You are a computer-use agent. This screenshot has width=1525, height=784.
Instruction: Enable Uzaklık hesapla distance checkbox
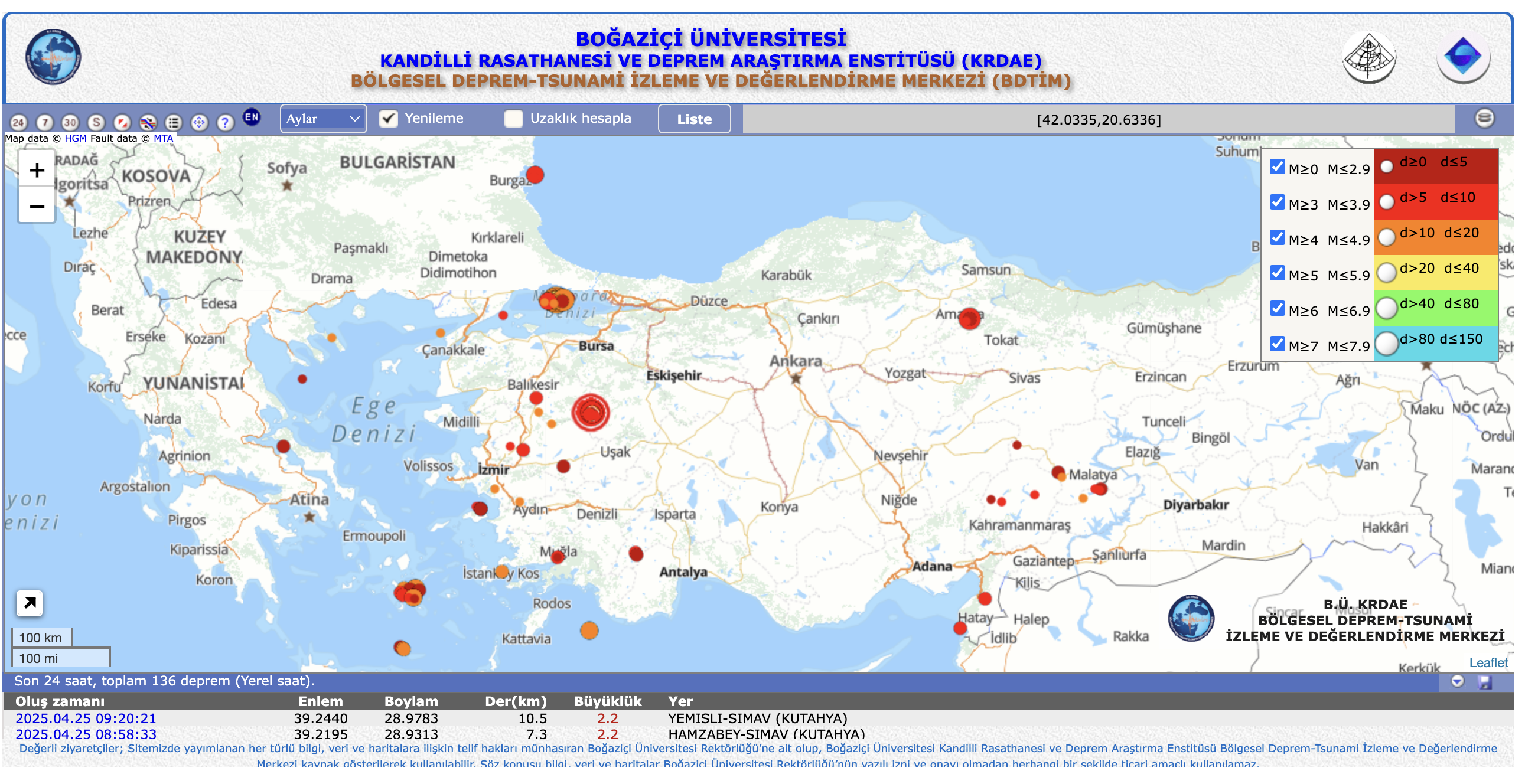tap(514, 118)
